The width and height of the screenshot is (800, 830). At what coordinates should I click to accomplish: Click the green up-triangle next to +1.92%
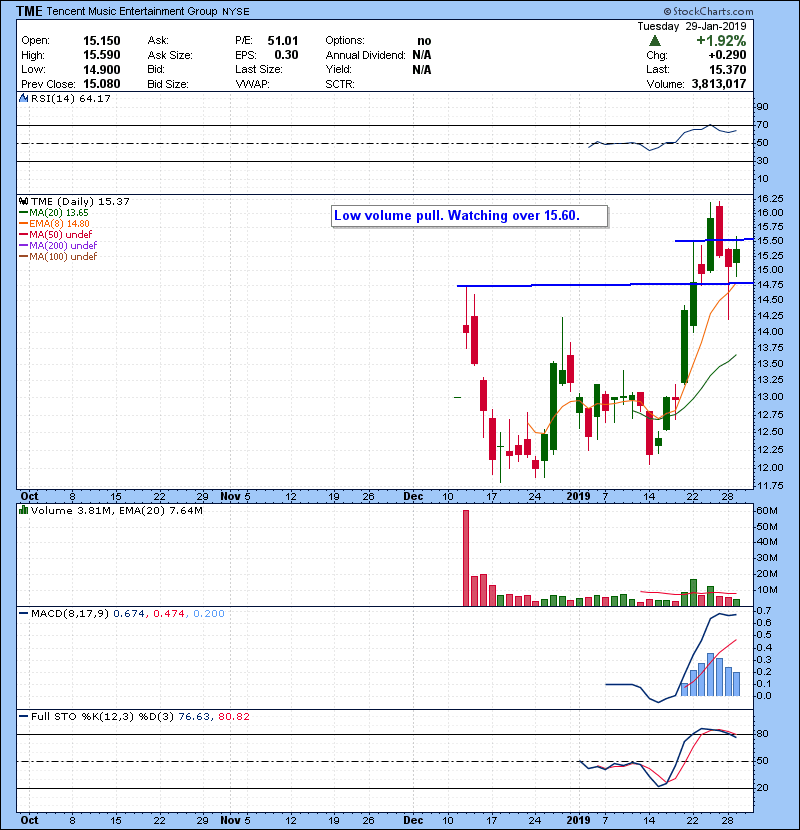click(x=655, y=41)
